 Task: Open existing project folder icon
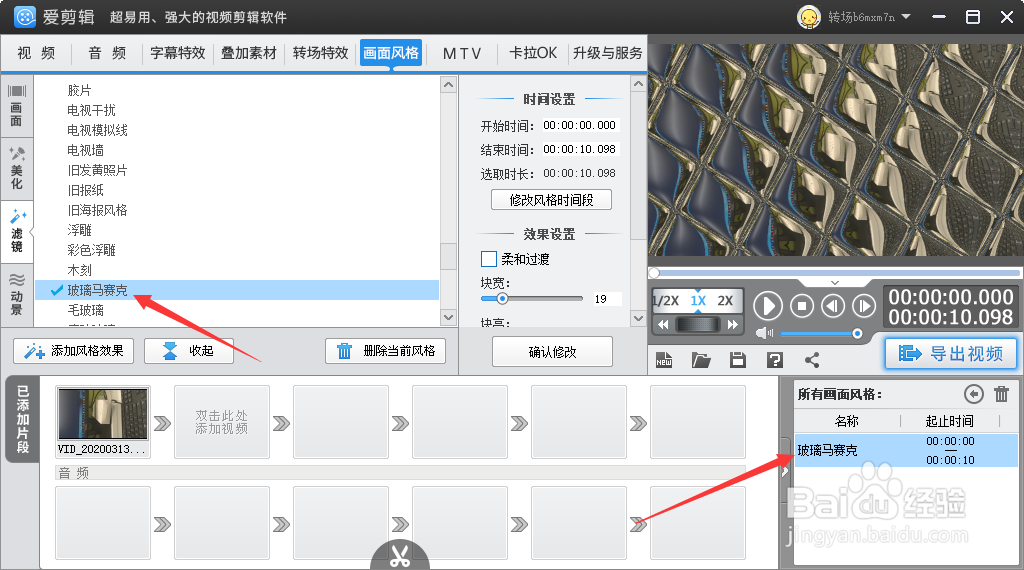[x=701, y=360]
